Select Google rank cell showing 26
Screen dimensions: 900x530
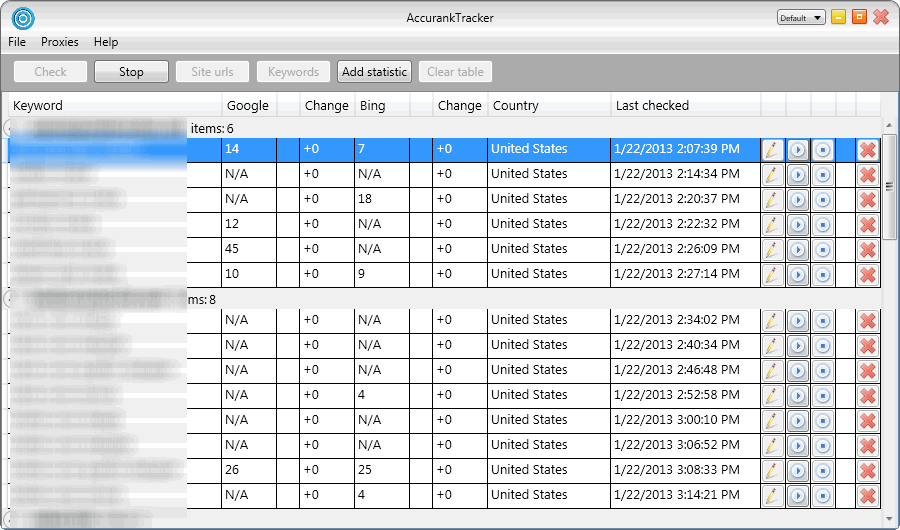(x=249, y=470)
